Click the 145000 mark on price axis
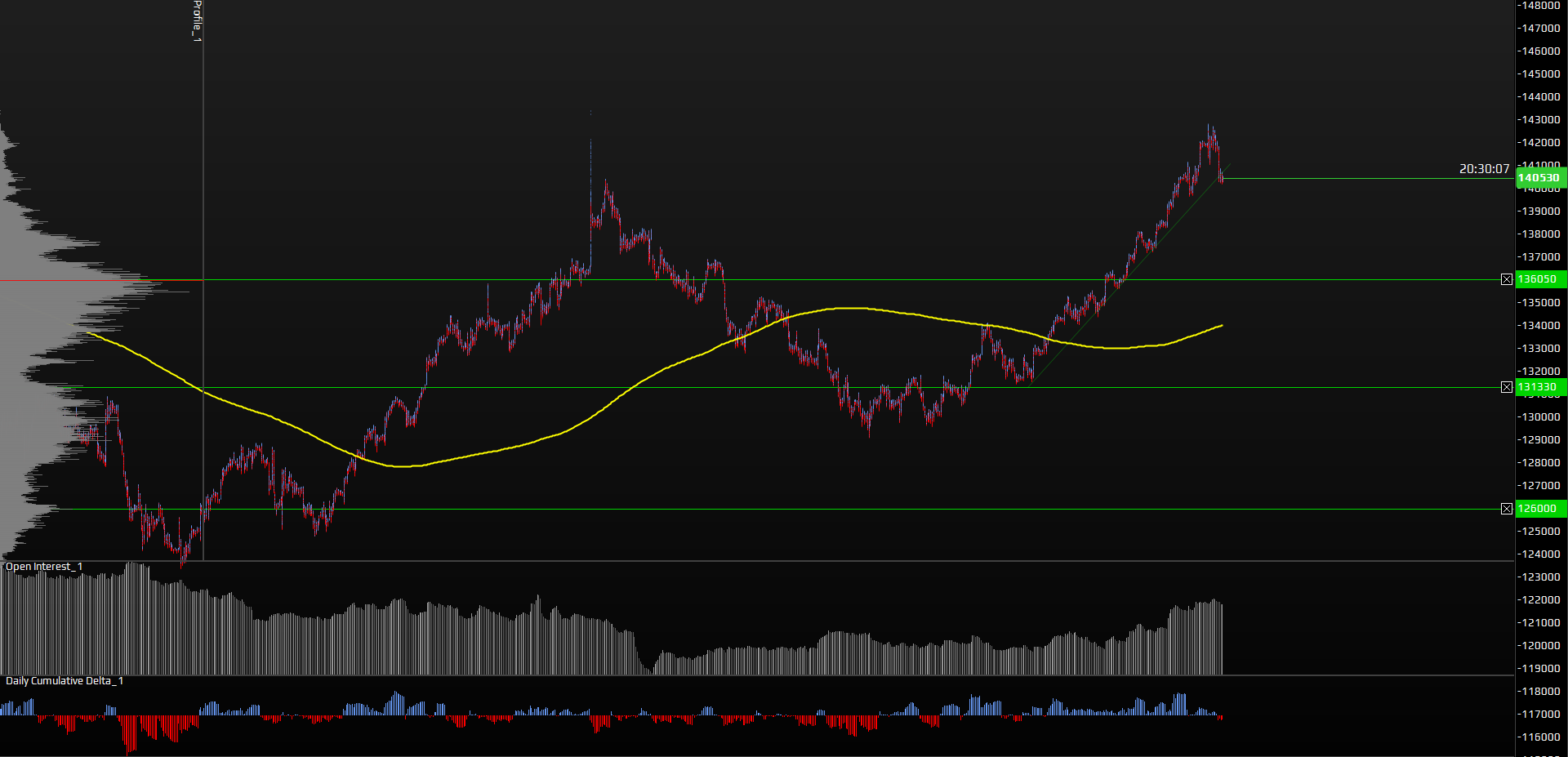The height and width of the screenshot is (757, 1568). click(1540, 73)
